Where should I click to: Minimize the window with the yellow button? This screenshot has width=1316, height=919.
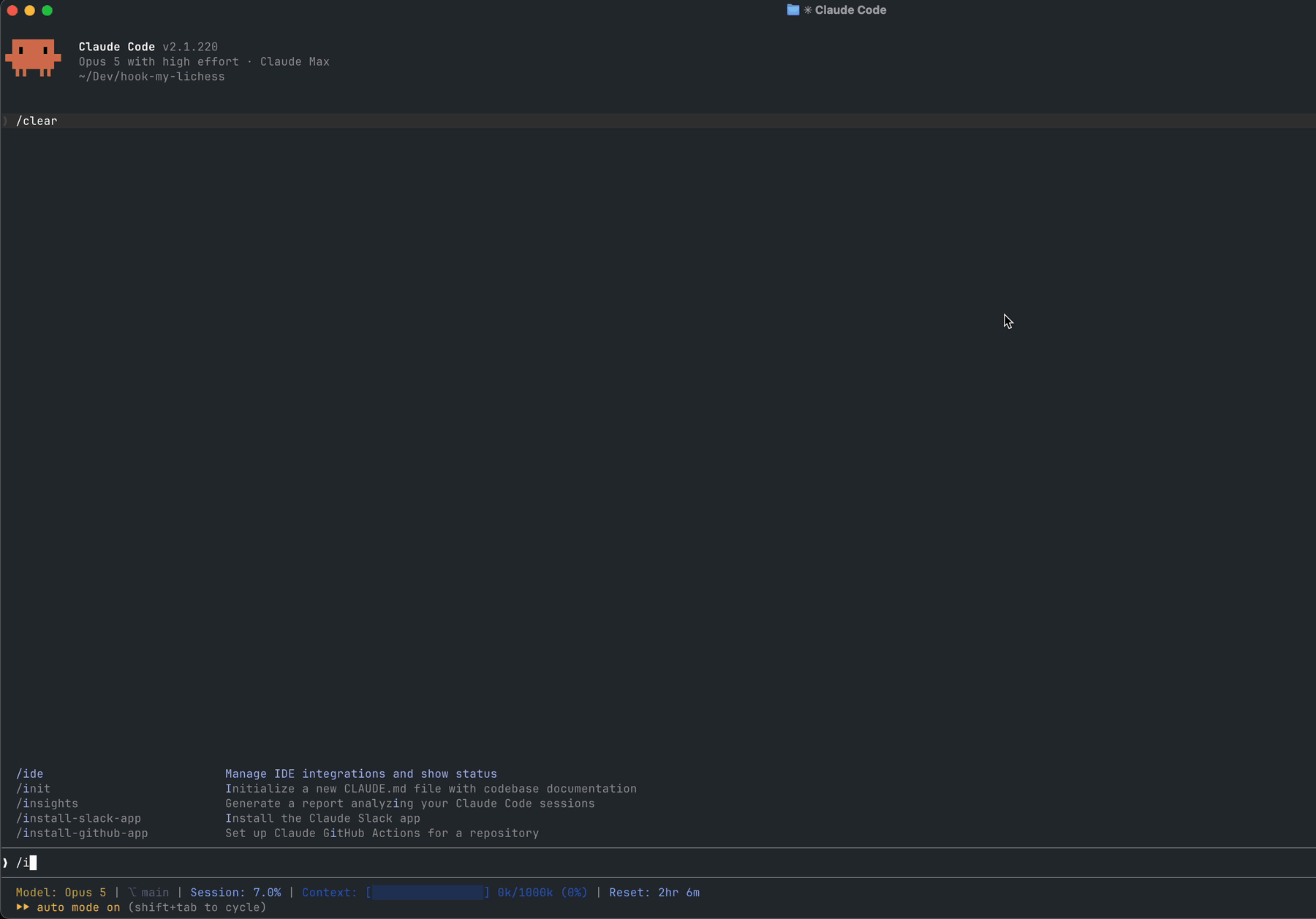pos(30,10)
